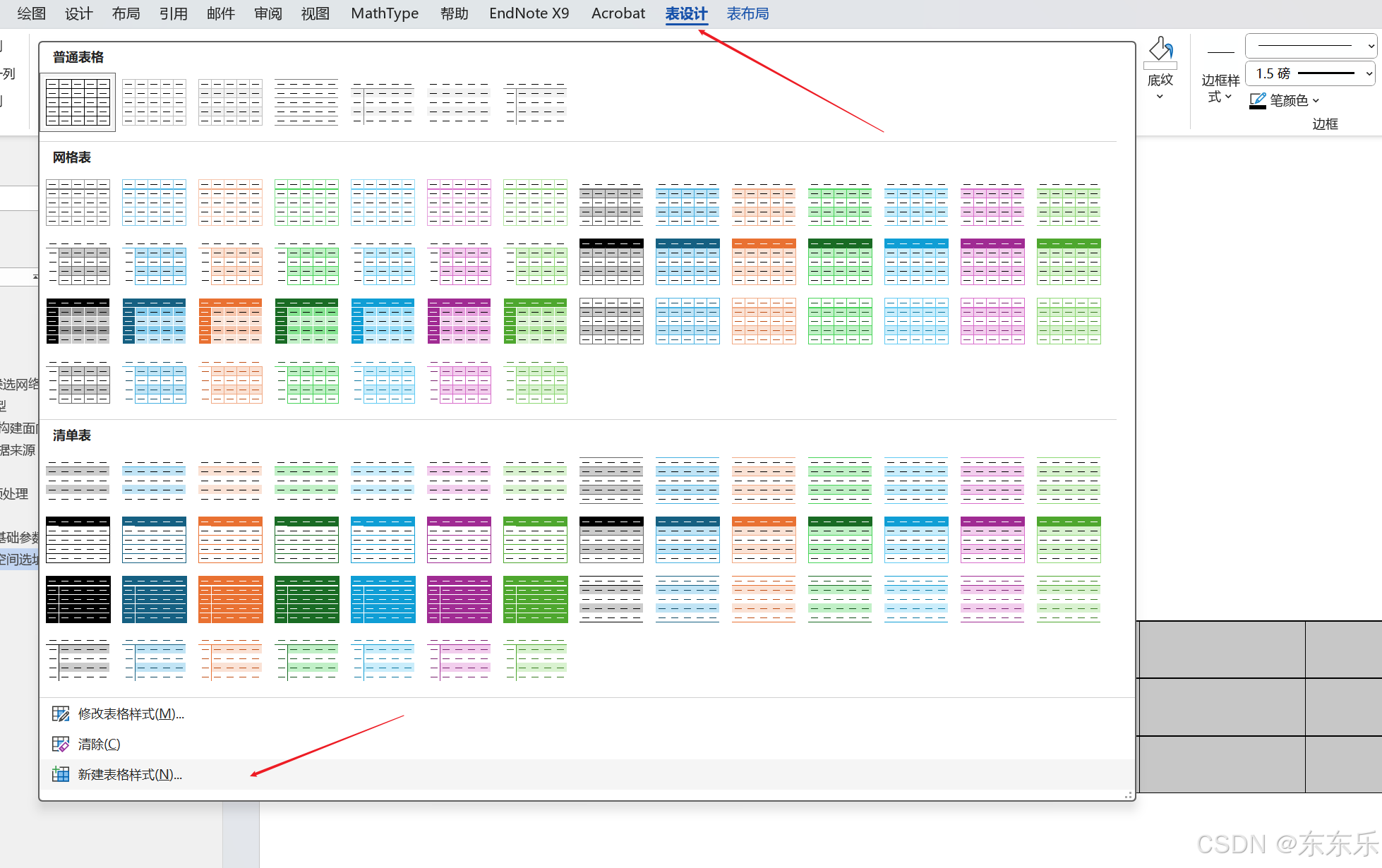Click the New Table Style icon

click(61, 775)
